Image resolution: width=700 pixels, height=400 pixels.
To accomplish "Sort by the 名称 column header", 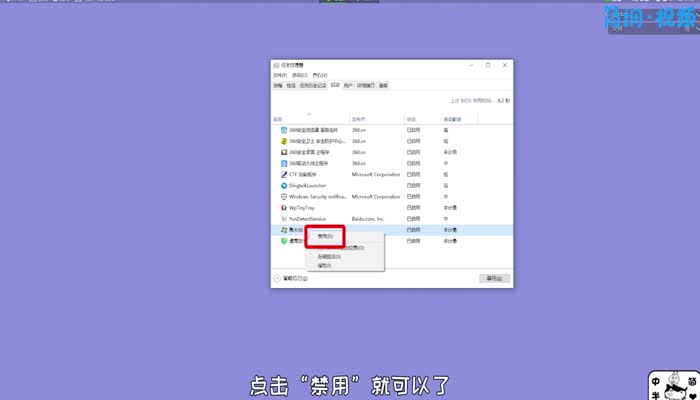I will 279,119.
